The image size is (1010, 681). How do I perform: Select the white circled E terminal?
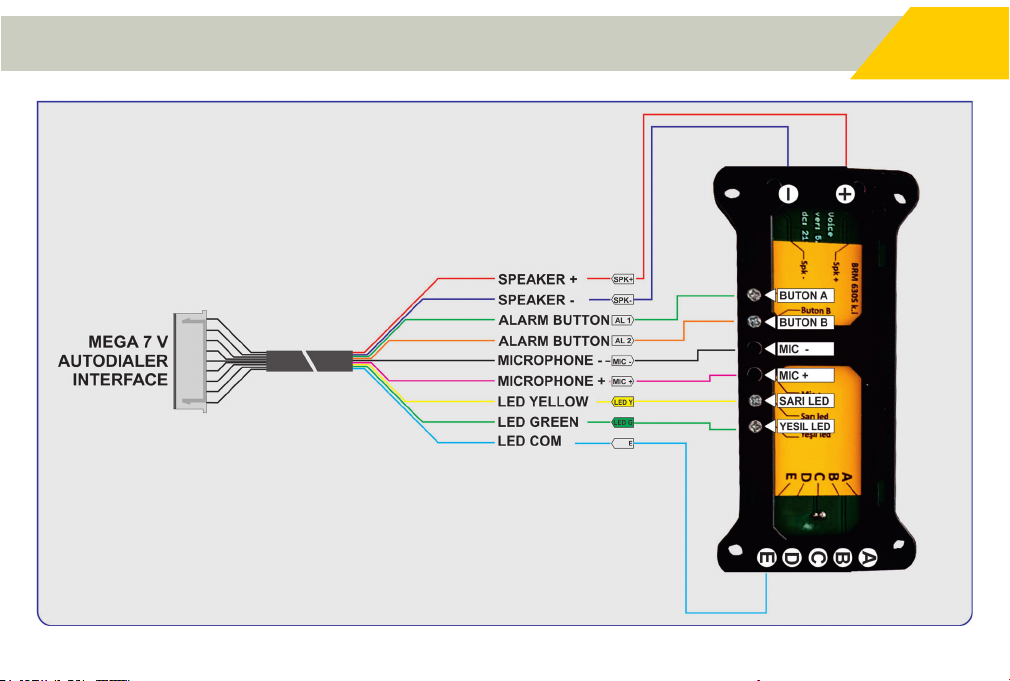[x=767, y=557]
